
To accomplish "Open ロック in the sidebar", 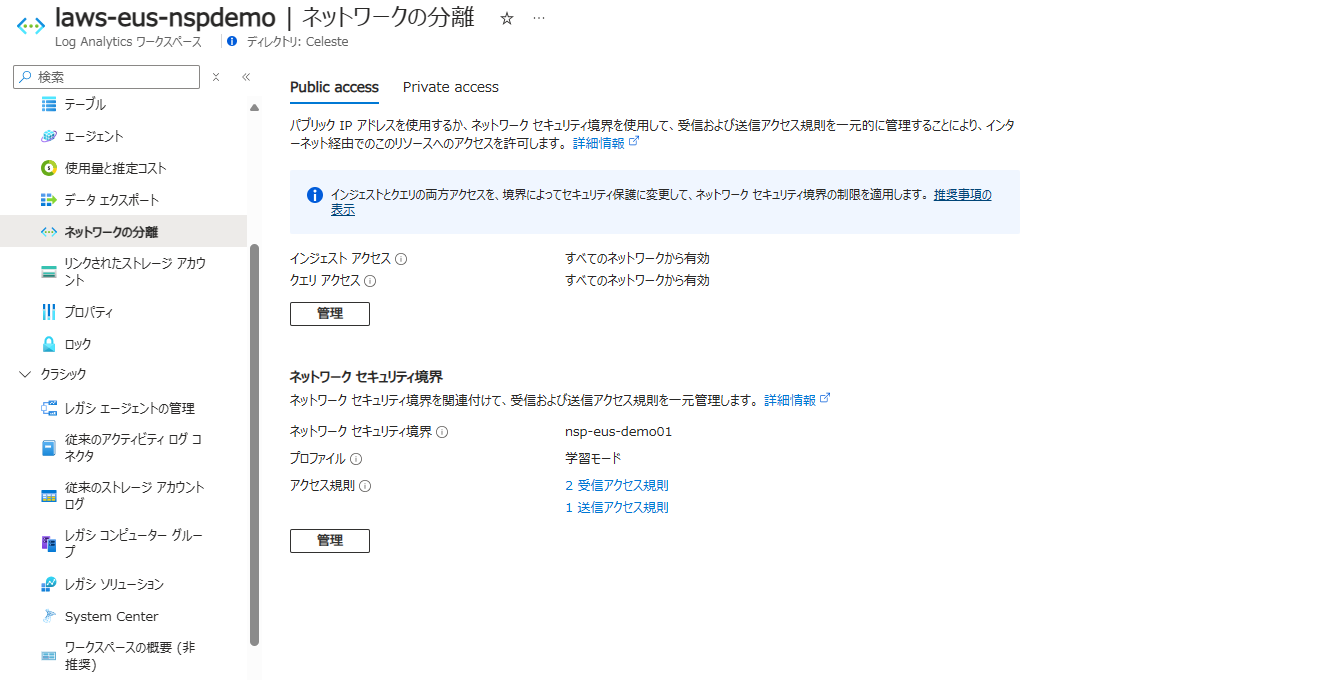I will coord(78,344).
